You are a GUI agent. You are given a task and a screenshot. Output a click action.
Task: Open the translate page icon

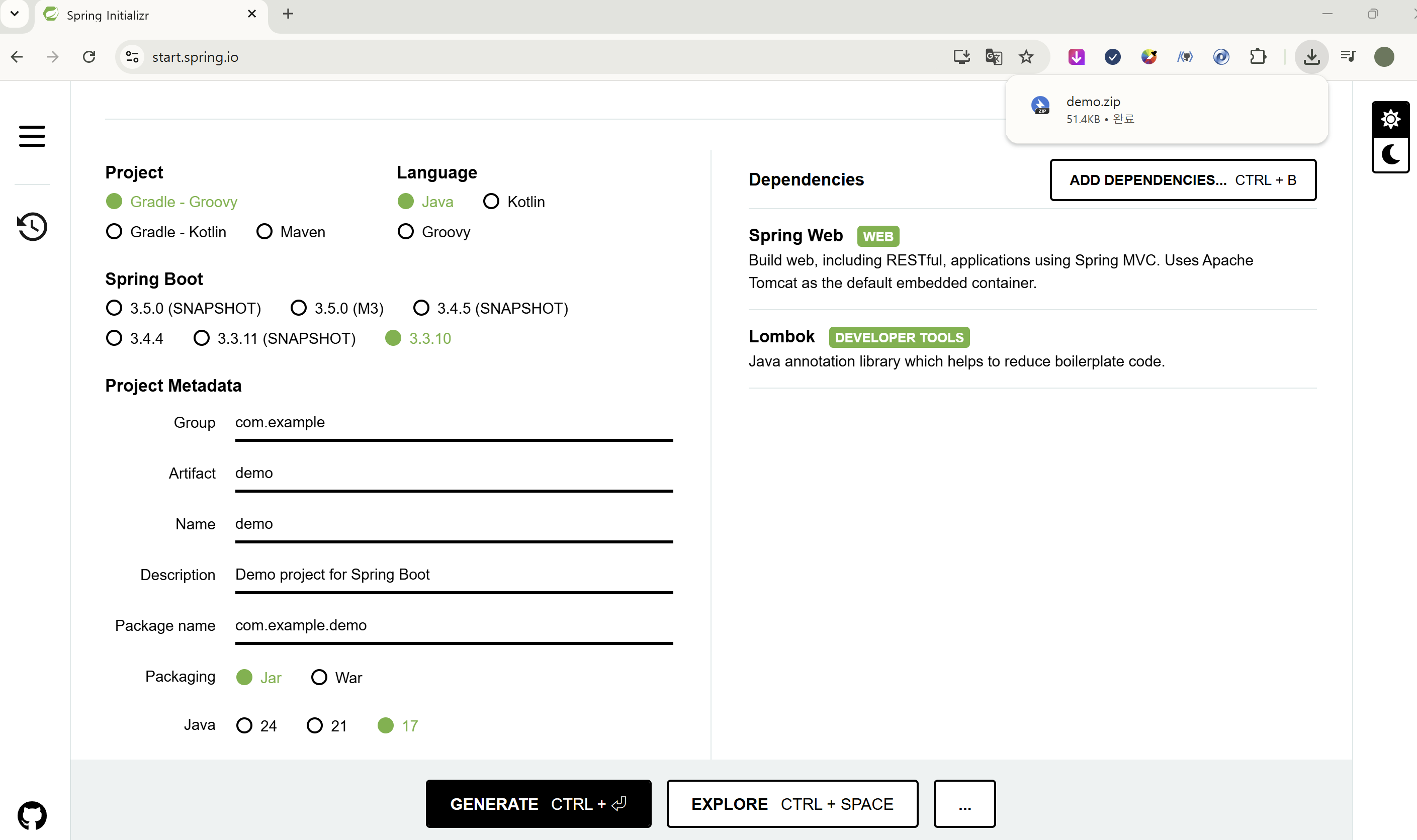(x=994, y=57)
